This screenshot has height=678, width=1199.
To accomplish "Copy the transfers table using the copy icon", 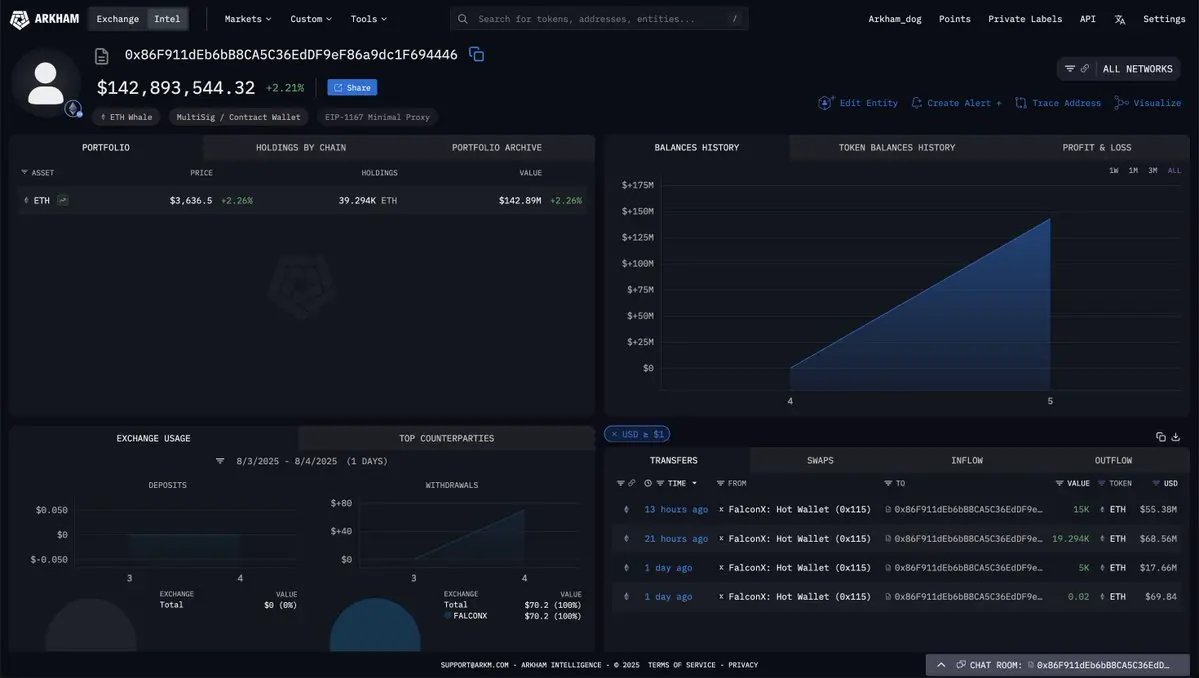I will point(1161,436).
